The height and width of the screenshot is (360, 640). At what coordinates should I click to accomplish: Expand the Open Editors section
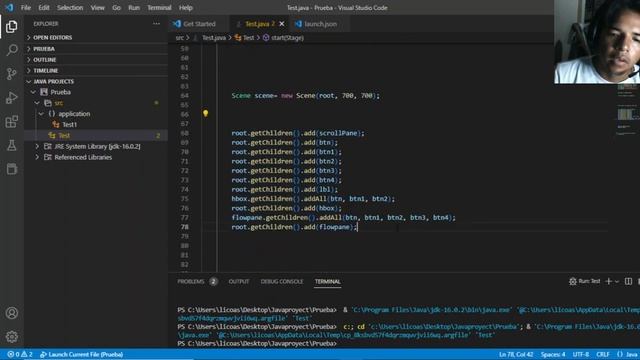pos(96,38)
